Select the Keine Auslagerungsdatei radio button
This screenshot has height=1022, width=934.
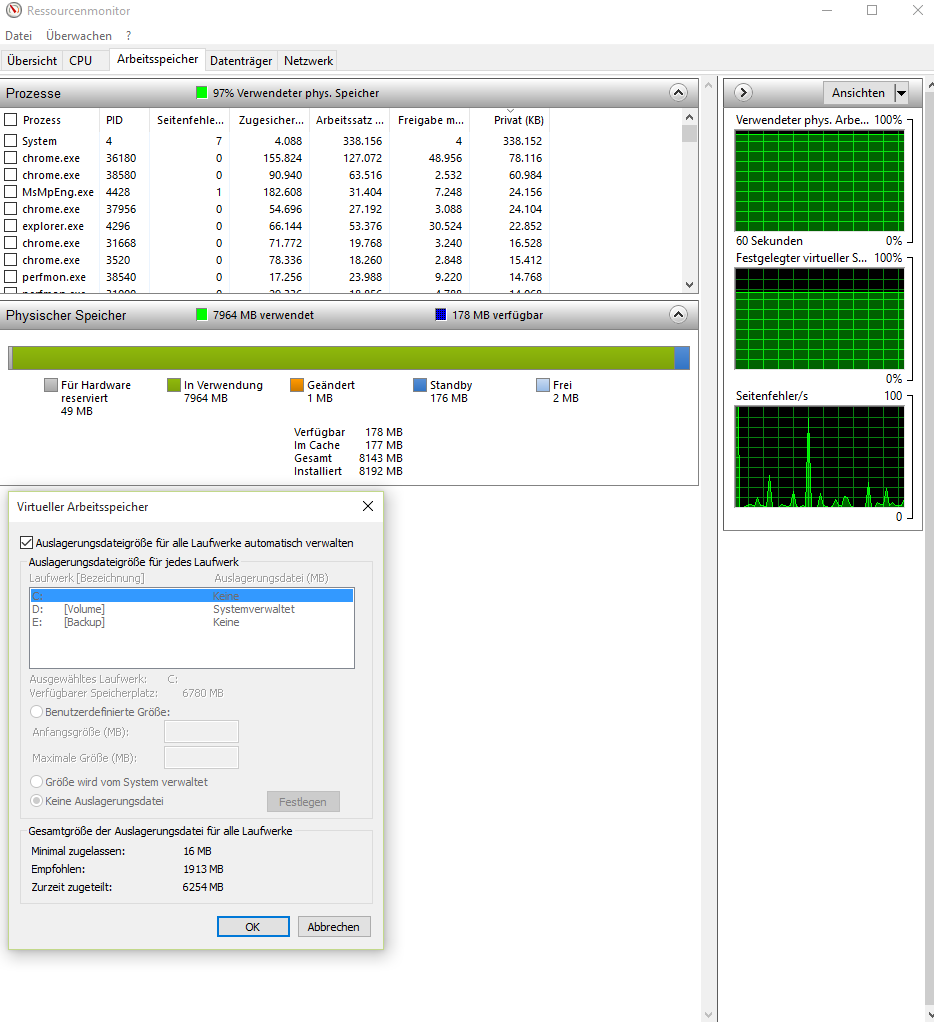36,800
